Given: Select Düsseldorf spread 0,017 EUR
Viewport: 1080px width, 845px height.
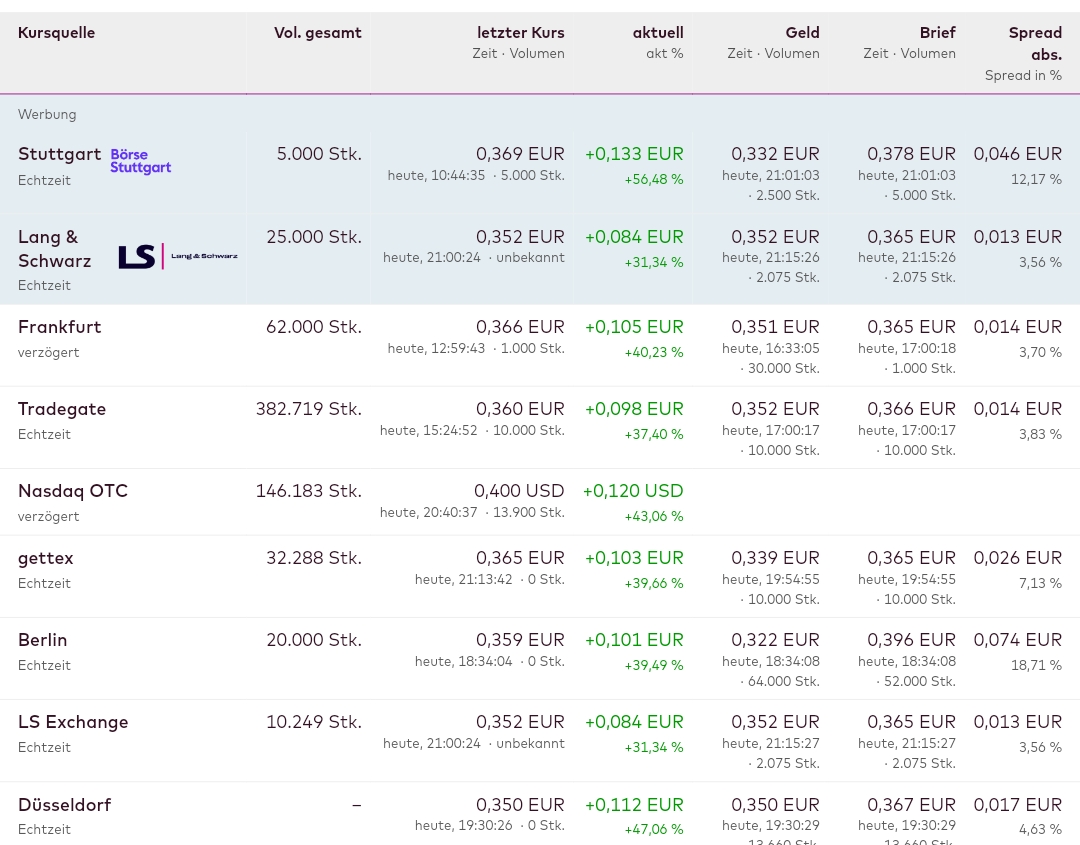Looking at the screenshot, I should tap(1017, 804).
